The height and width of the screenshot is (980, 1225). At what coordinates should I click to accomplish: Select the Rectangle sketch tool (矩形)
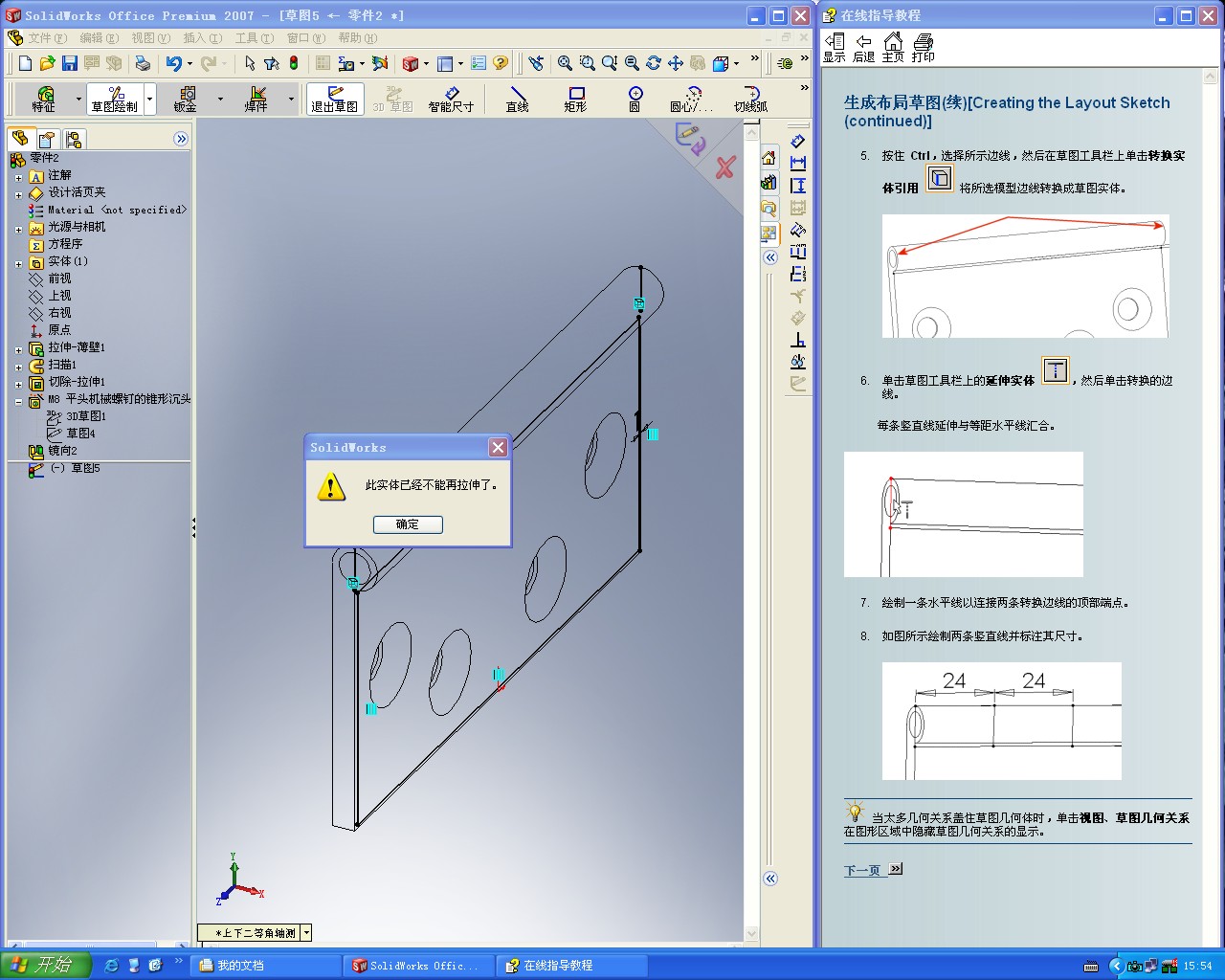click(575, 99)
